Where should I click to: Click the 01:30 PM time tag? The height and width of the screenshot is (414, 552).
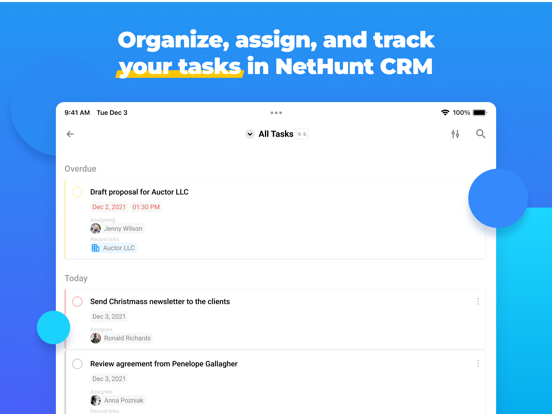point(146,207)
